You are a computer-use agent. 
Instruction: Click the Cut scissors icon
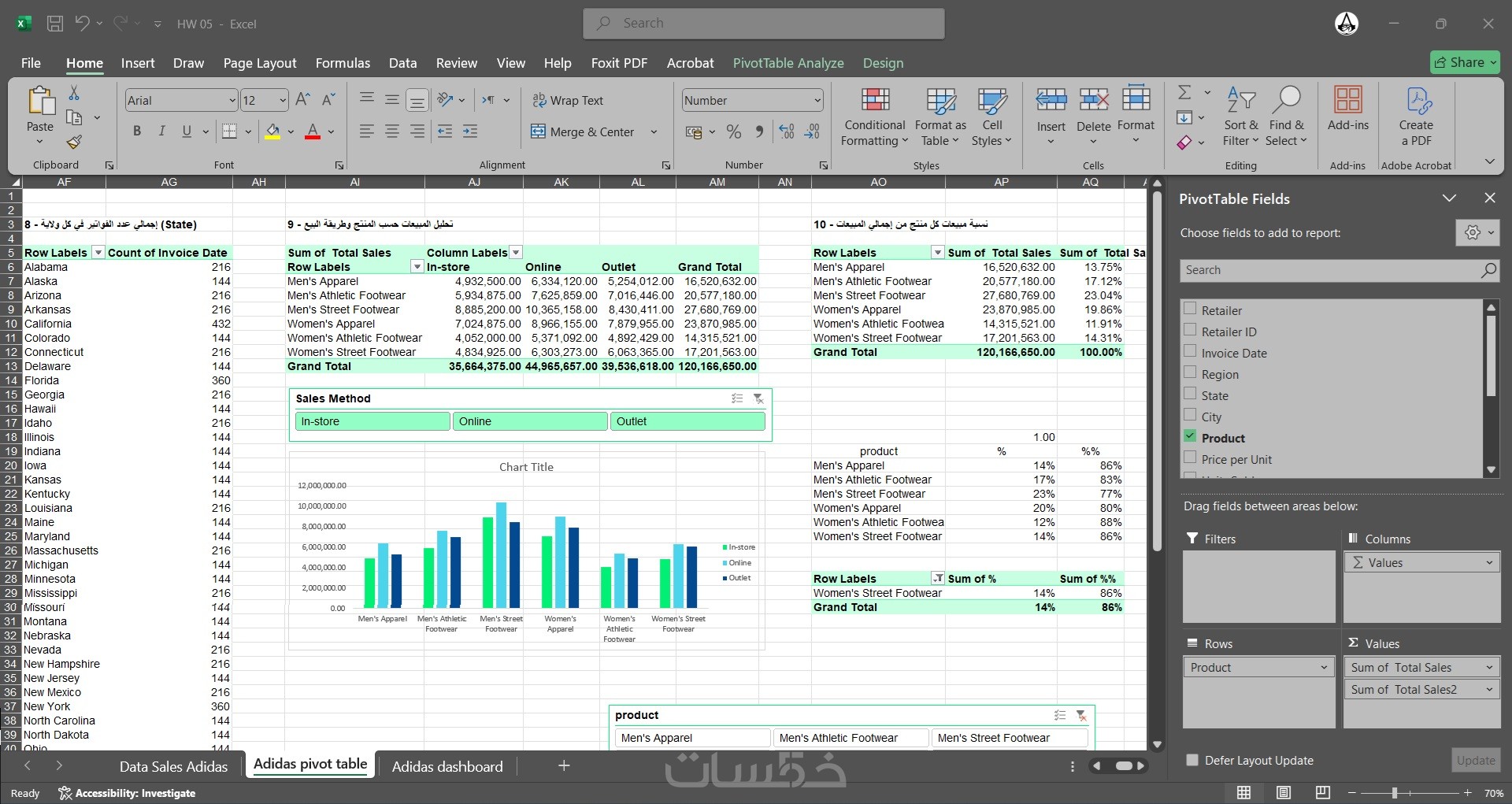(74, 93)
